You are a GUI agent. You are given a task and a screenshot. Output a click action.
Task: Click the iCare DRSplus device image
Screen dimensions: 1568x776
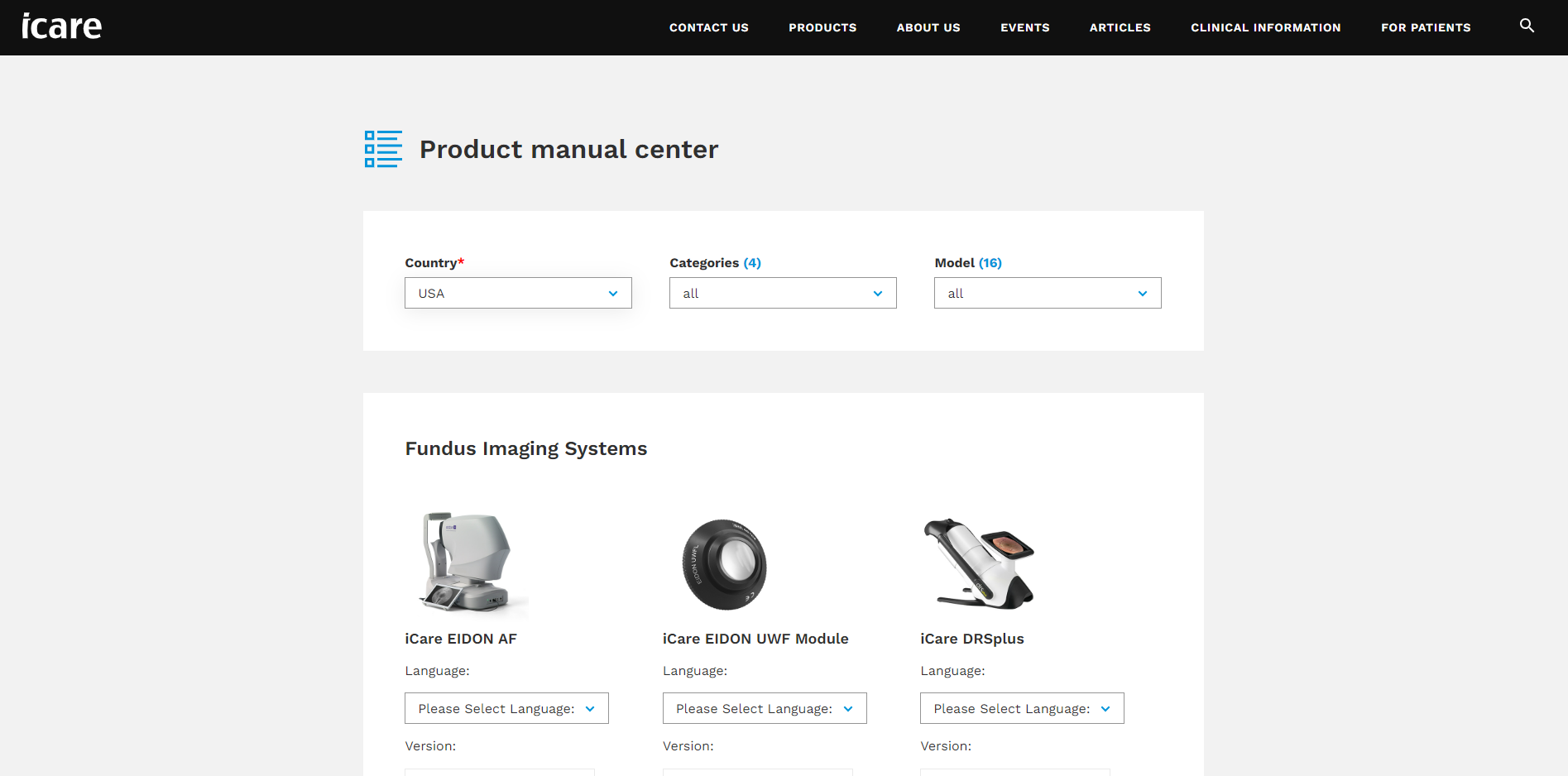[980, 563]
